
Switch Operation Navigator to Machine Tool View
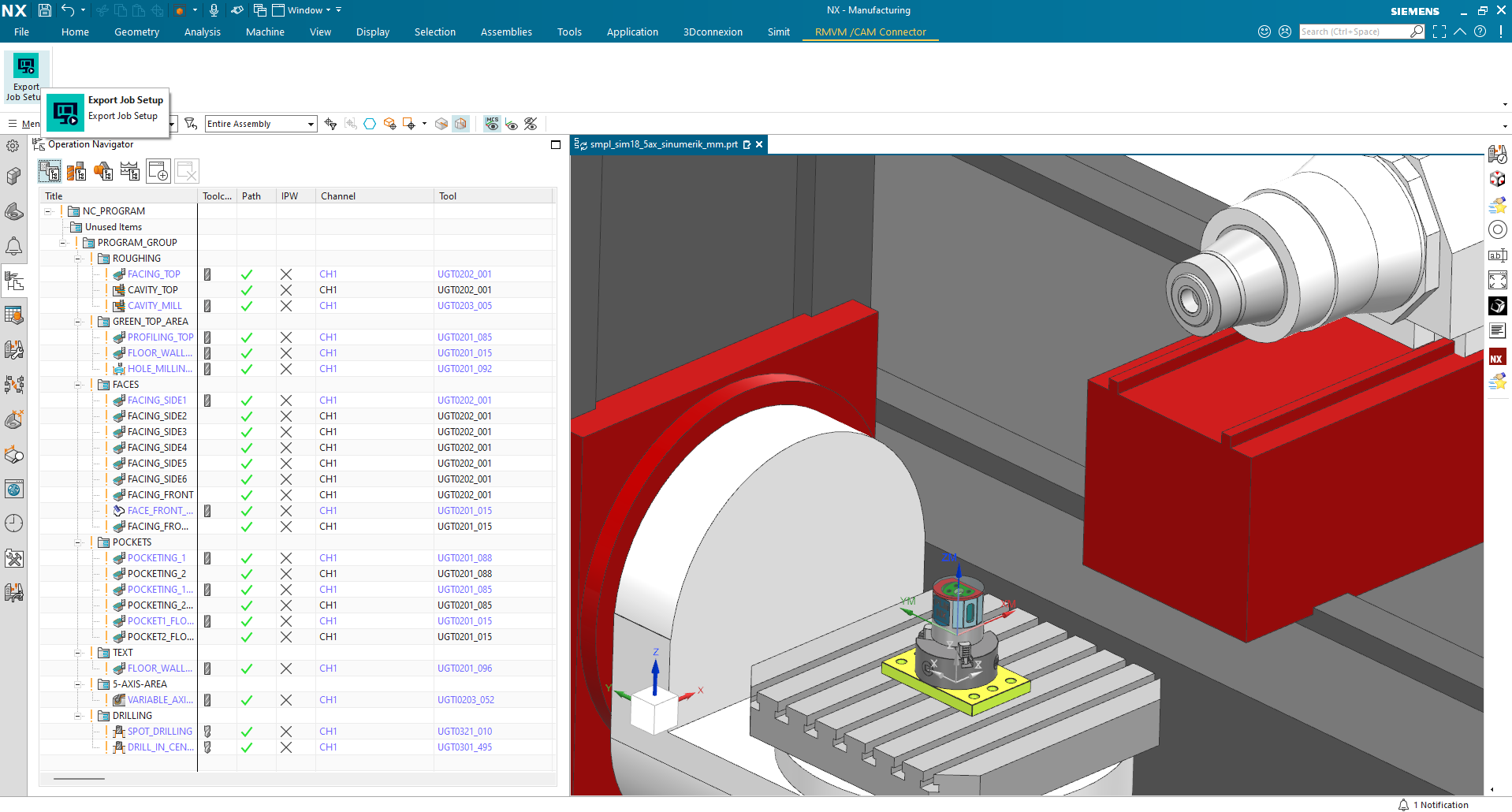pyautogui.click(x=76, y=171)
